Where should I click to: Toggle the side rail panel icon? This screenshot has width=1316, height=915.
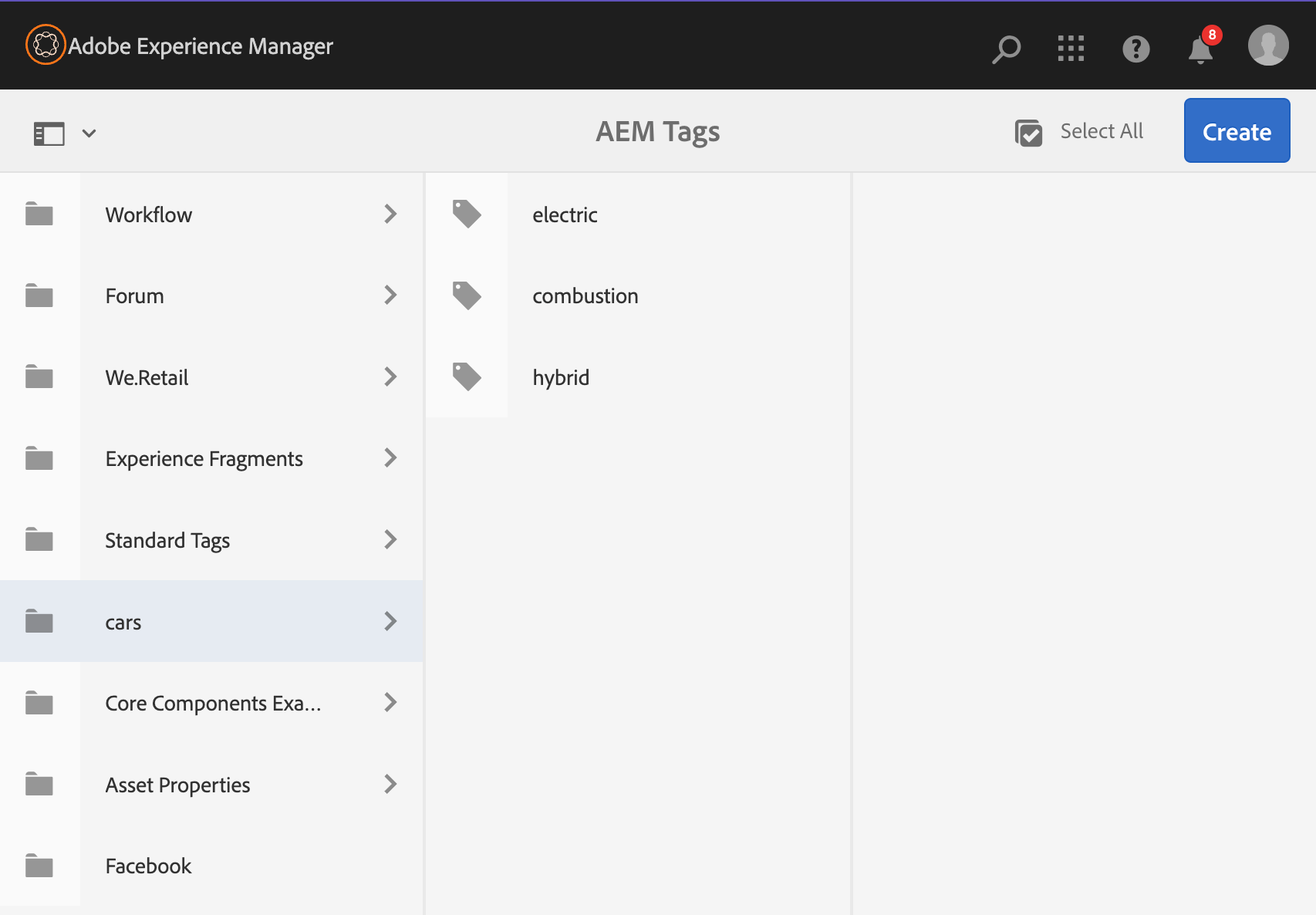49,133
